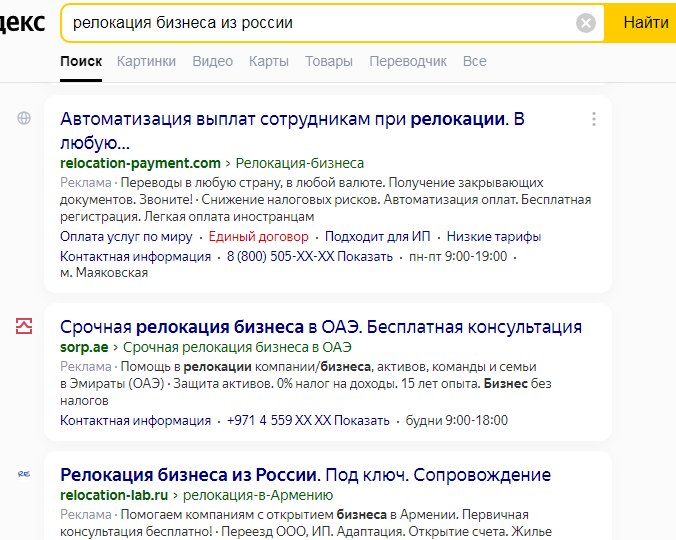Clear the search query with X icon
Screen dimensions: 676x540
click(585, 23)
